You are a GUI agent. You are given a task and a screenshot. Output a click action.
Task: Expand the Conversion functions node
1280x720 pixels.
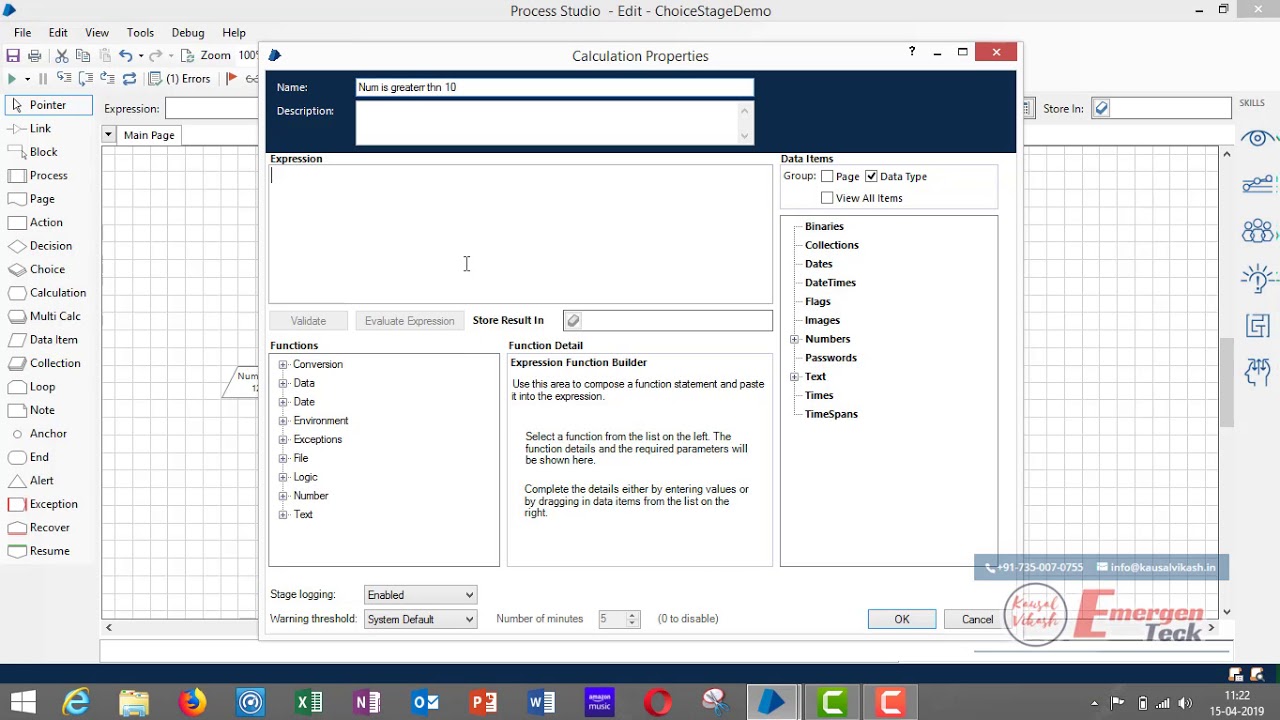pyautogui.click(x=283, y=365)
